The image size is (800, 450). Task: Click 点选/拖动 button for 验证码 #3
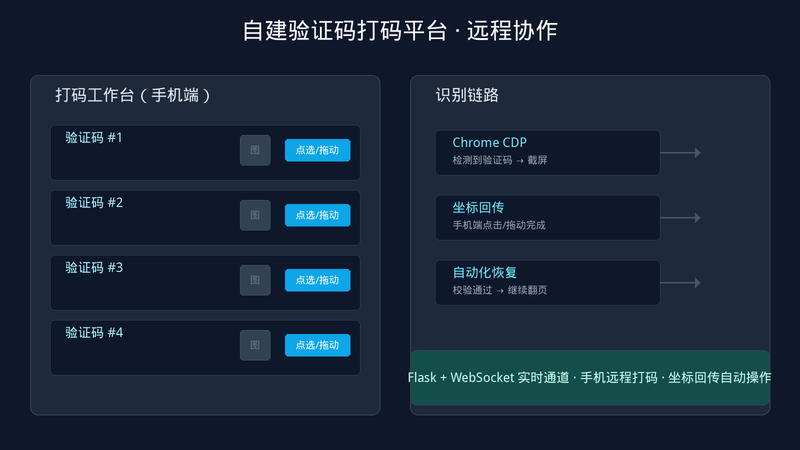317,280
